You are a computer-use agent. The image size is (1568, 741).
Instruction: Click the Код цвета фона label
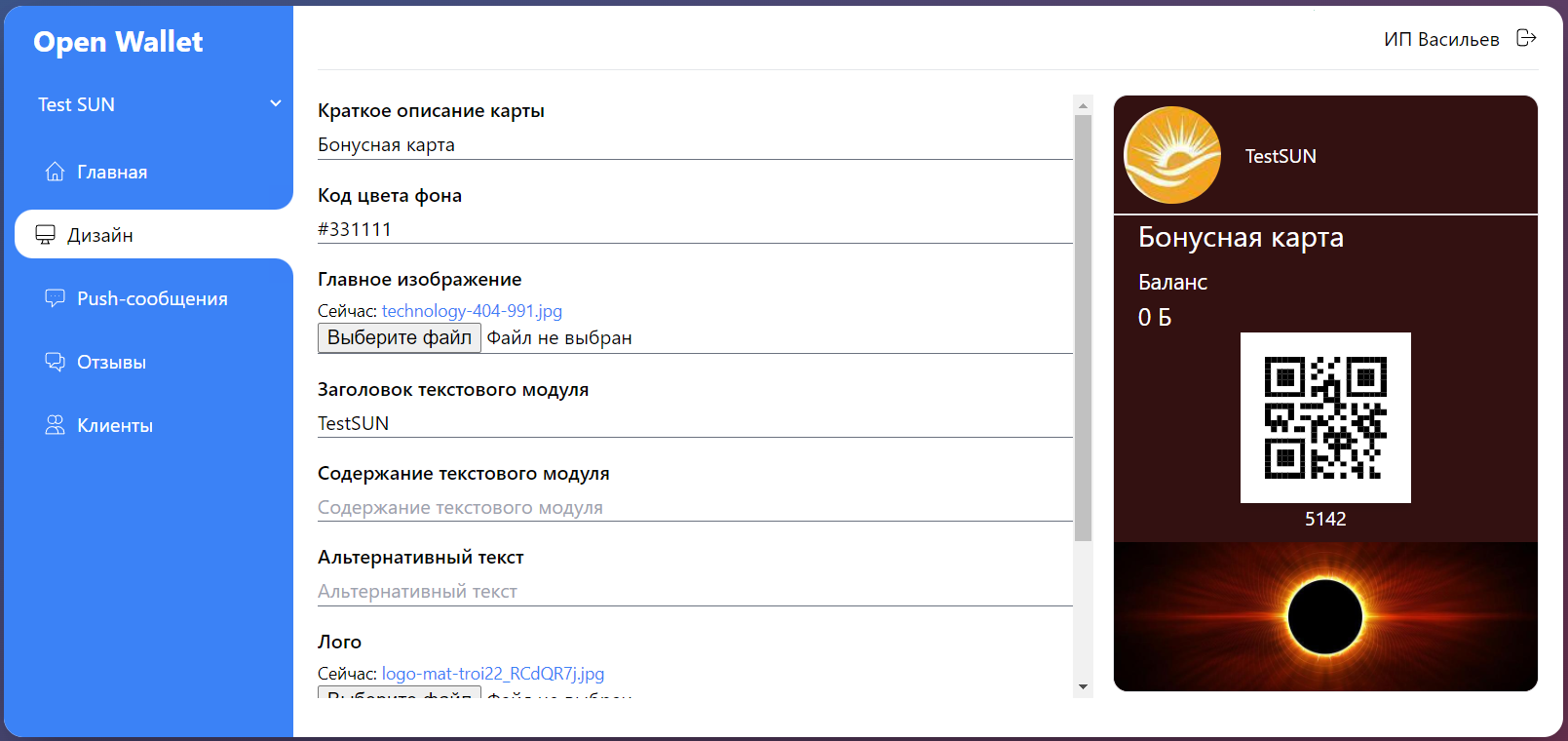coord(390,195)
